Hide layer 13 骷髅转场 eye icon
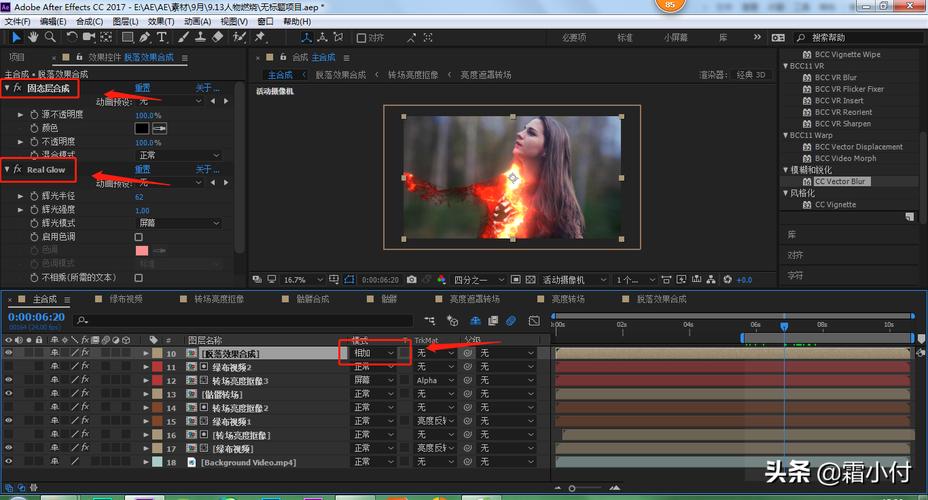 (8, 393)
